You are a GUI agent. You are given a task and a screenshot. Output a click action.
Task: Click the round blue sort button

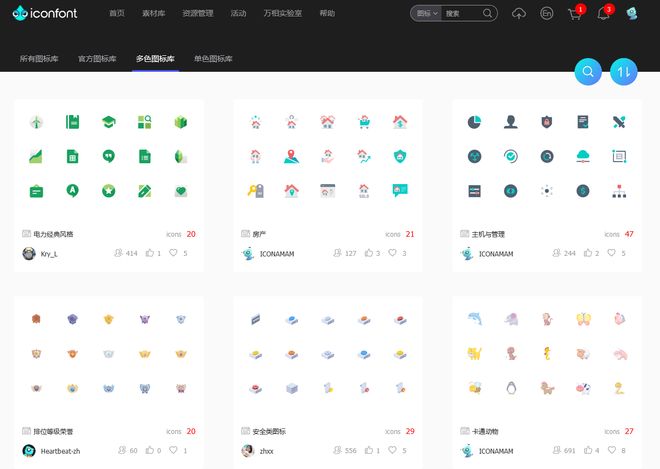(x=624, y=72)
